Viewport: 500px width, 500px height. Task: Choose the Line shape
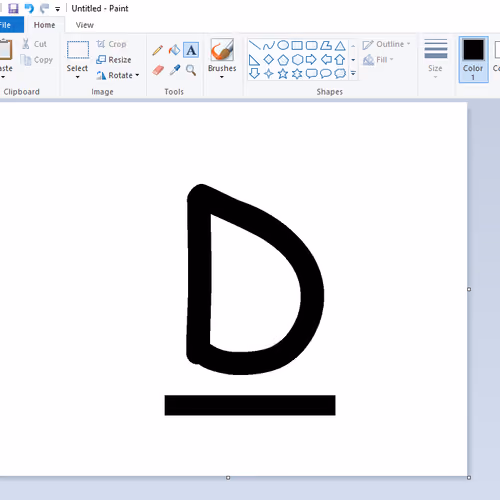pyautogui.click(x=255, y=45)
